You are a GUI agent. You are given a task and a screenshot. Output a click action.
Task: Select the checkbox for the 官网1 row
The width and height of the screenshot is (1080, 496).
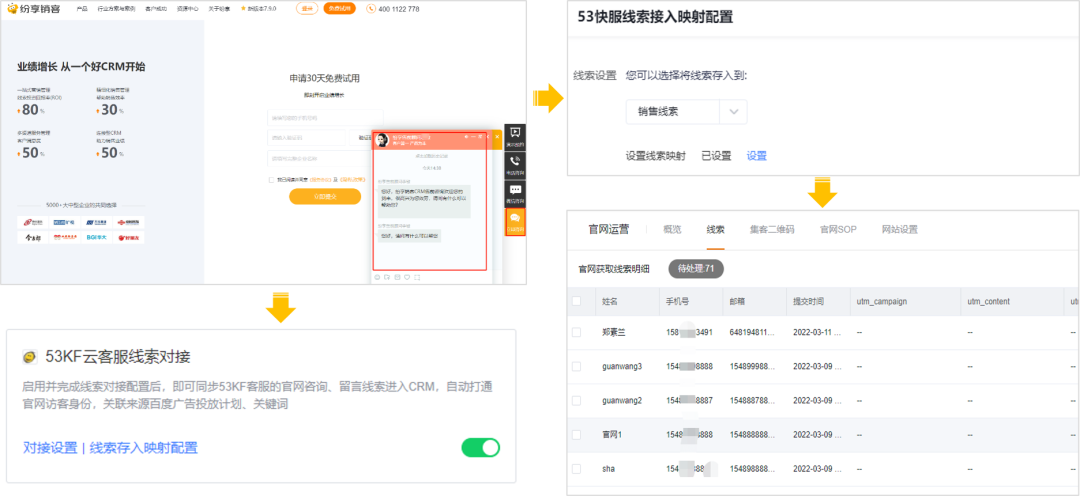click(x=577, y=435)
